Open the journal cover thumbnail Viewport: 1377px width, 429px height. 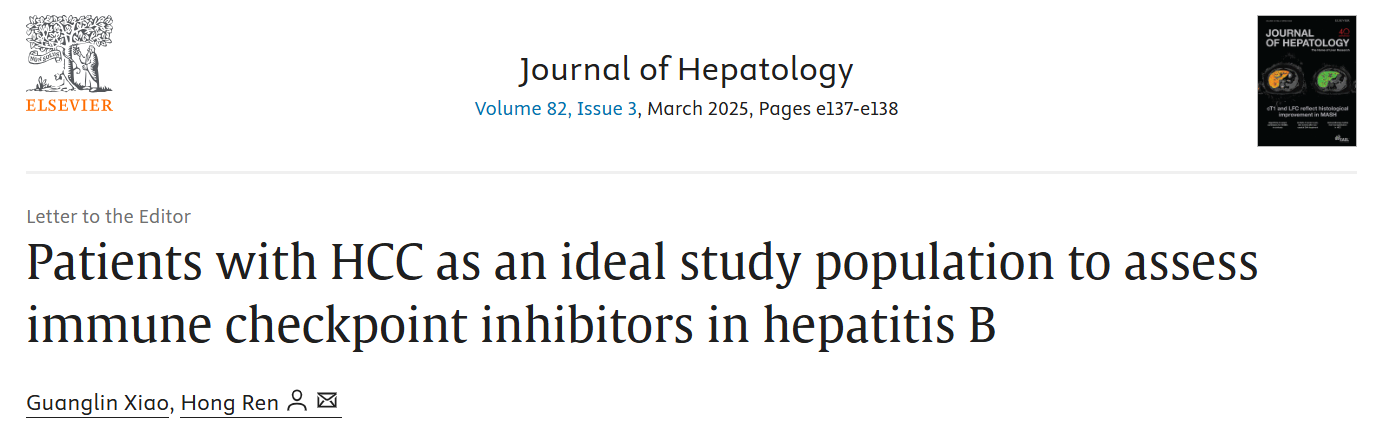click(x=1307, y=81)
